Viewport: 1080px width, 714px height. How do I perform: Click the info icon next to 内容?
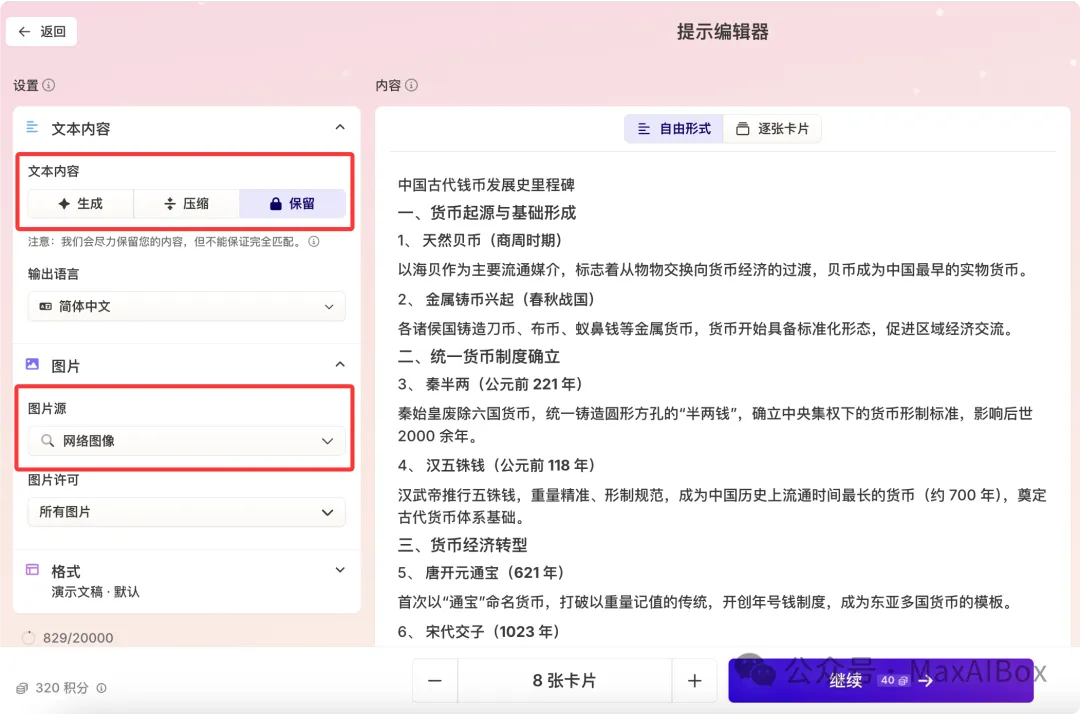tap(411, 85)
